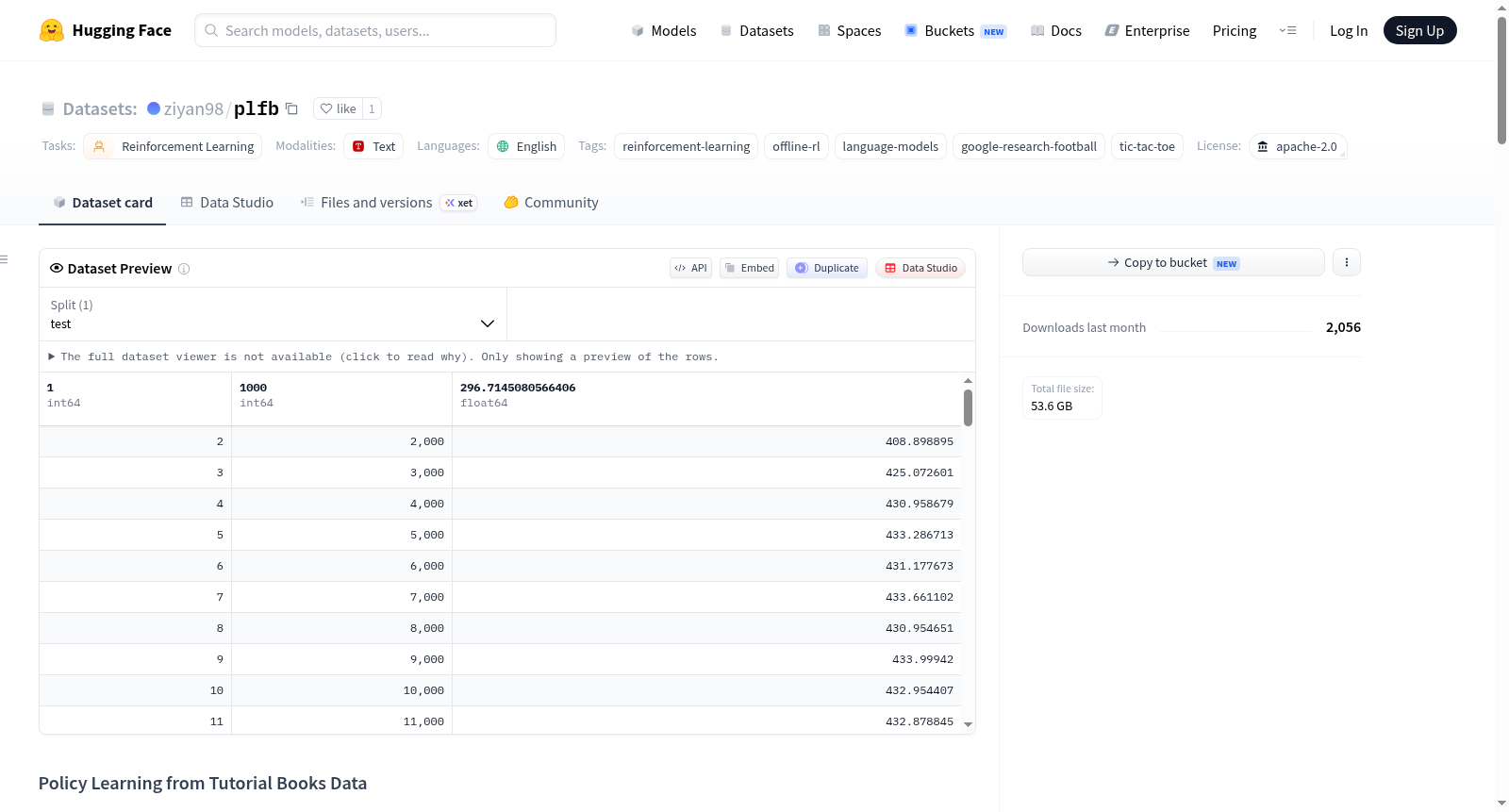Click the left sidebar toggle icon
The height and width of the screenshot is (812, 1509).
[4, 259]
